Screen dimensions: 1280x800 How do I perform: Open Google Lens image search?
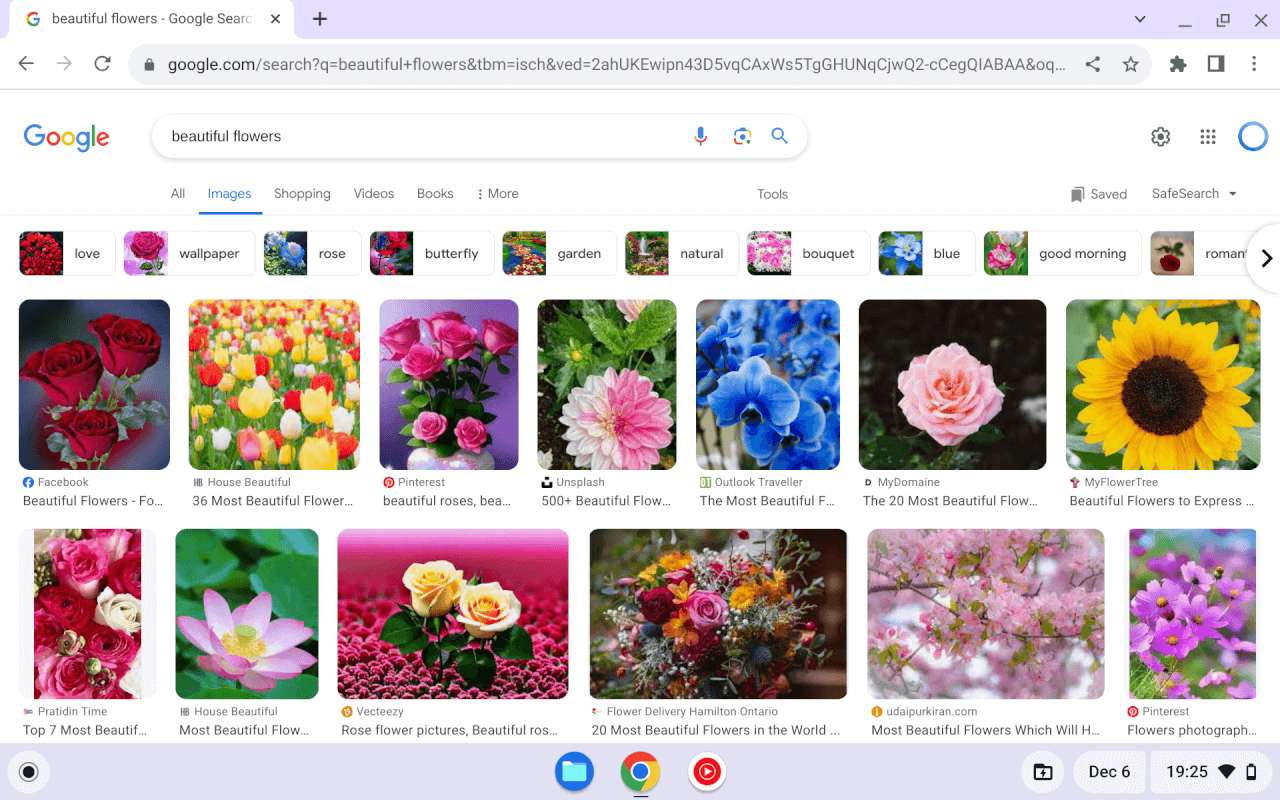click(741, 136)
